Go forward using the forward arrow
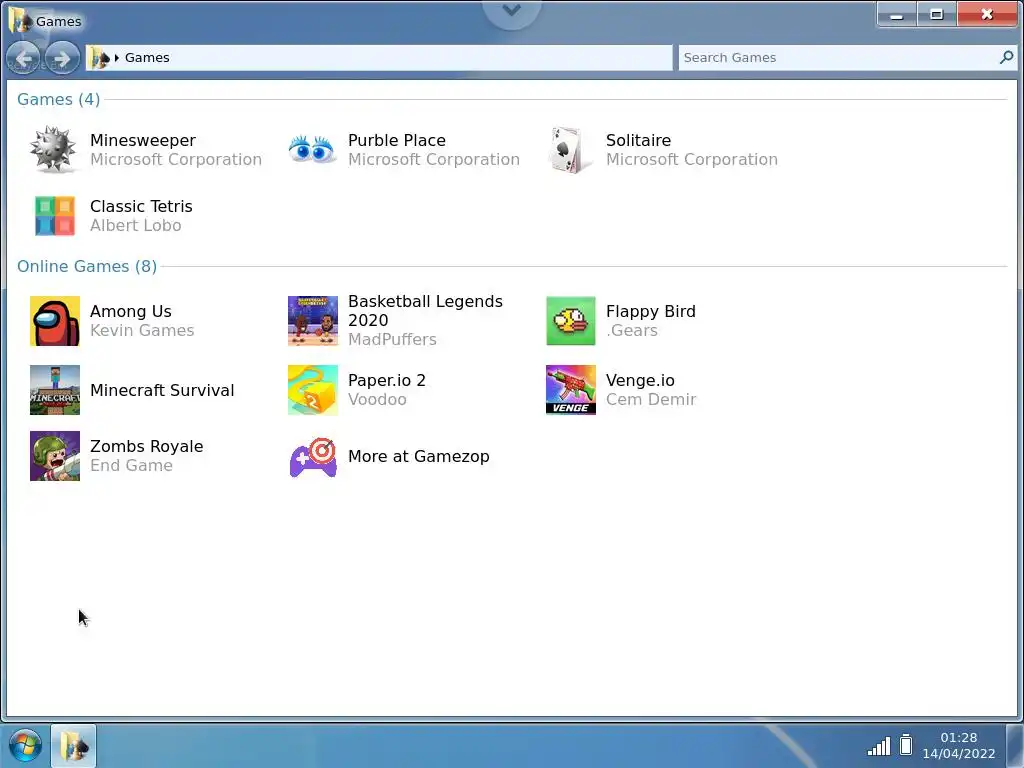Image resolution: width=1024 pixels, height=768 pixels. tap(62, 59)
